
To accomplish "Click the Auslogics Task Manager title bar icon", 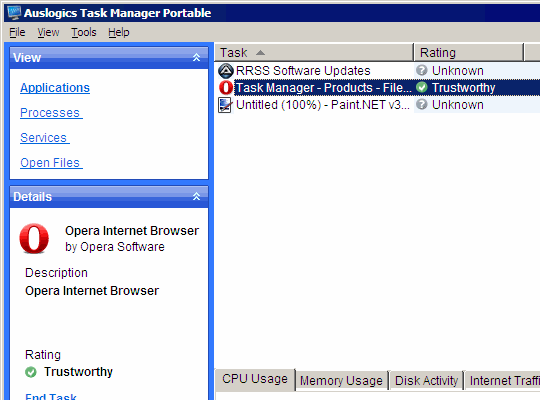I will pyautogui.click(x=14, y=12).
